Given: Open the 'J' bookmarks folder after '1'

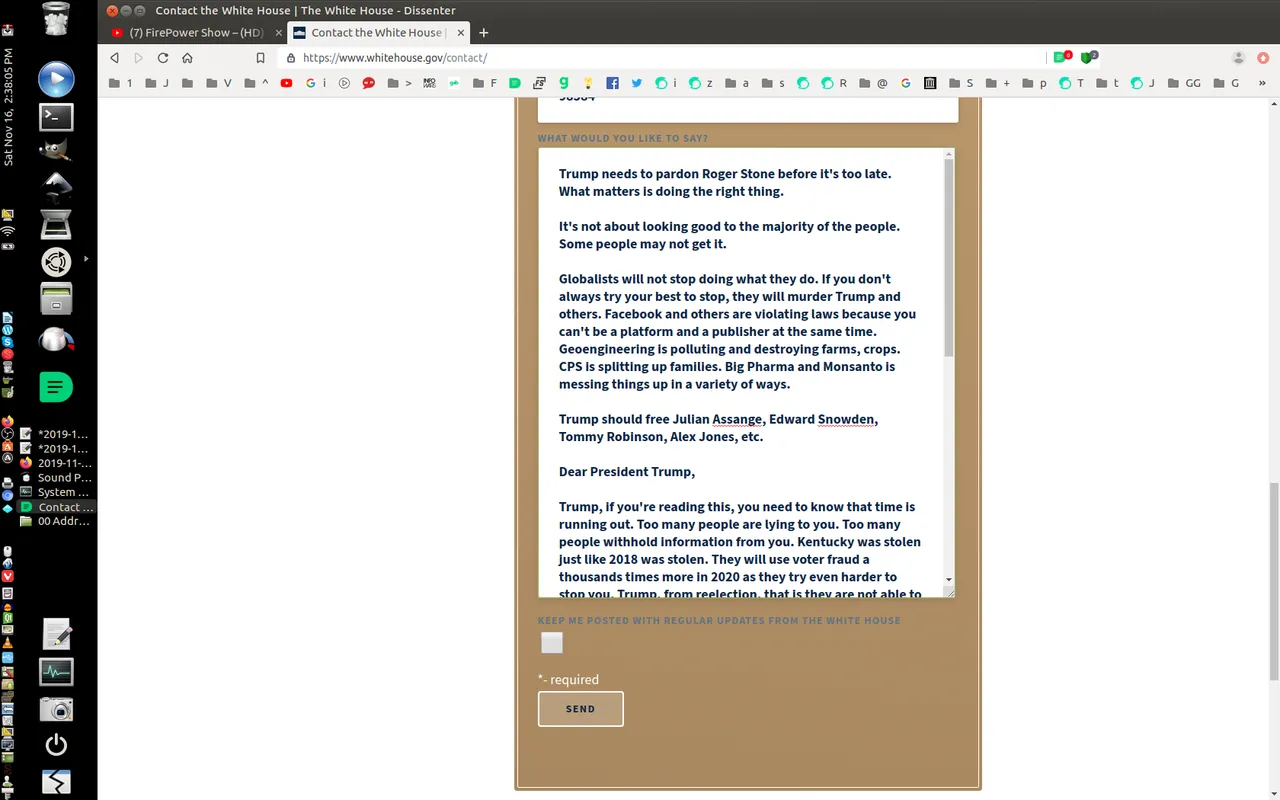Looking at the screenshot, I should pos(157,84).
